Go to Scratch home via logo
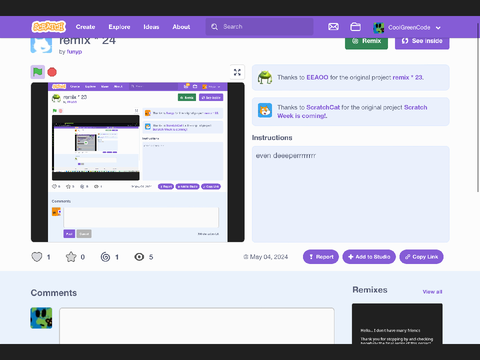The image size is (480, 360). click(49, 27)
